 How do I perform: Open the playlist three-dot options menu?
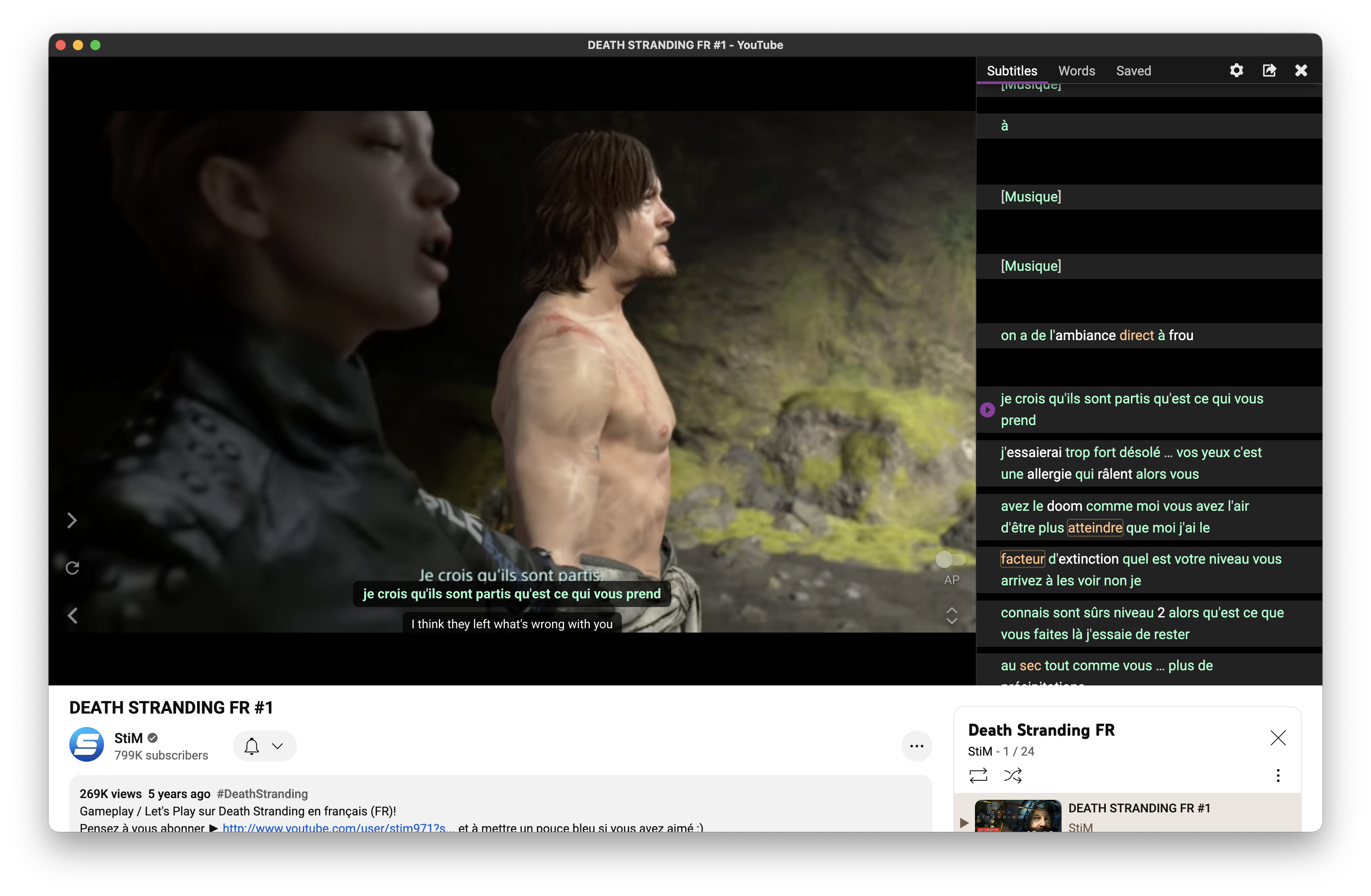pyautogui.click(x=1278, y=775)
